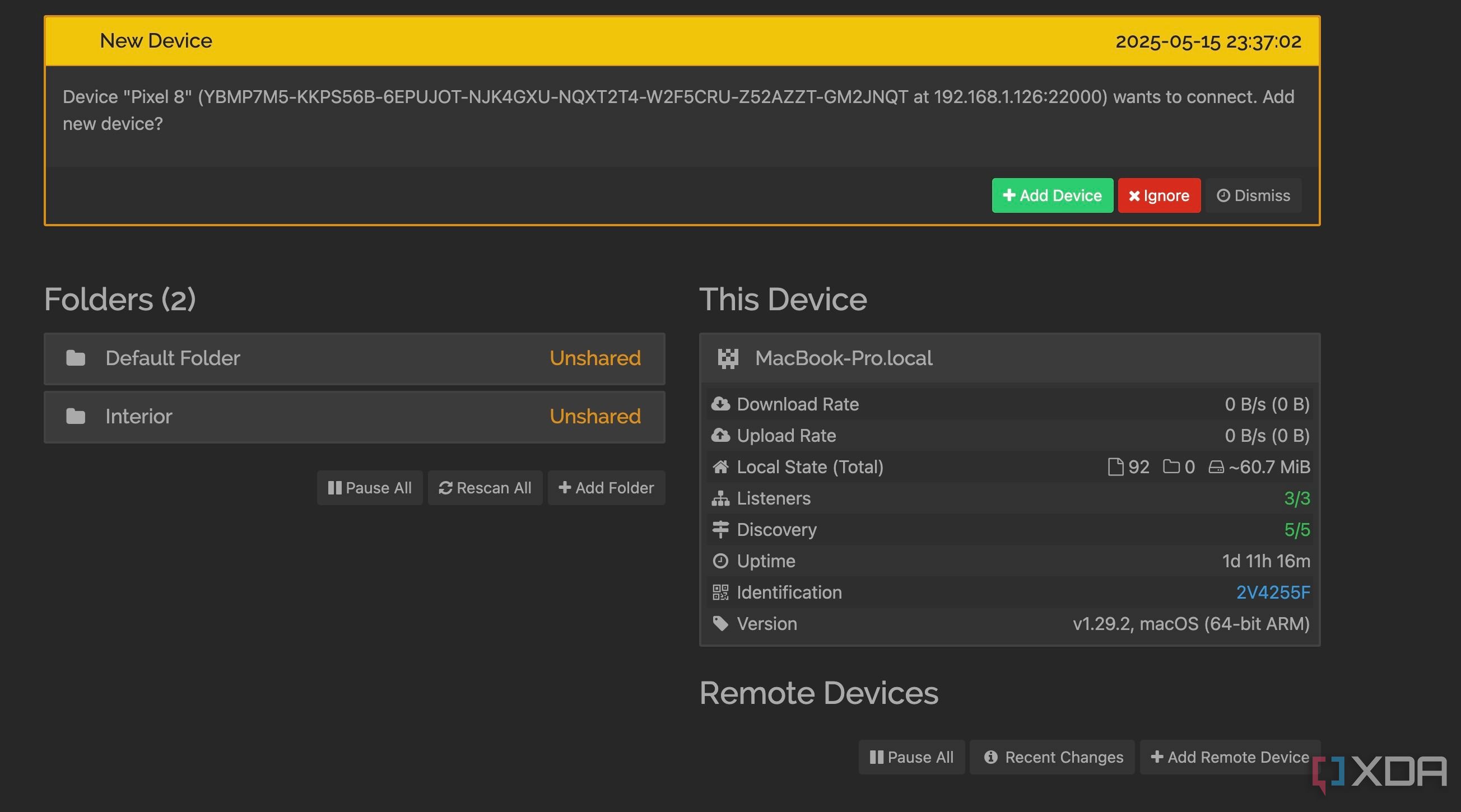Click the Folders (2) heading

click(120, 299)
